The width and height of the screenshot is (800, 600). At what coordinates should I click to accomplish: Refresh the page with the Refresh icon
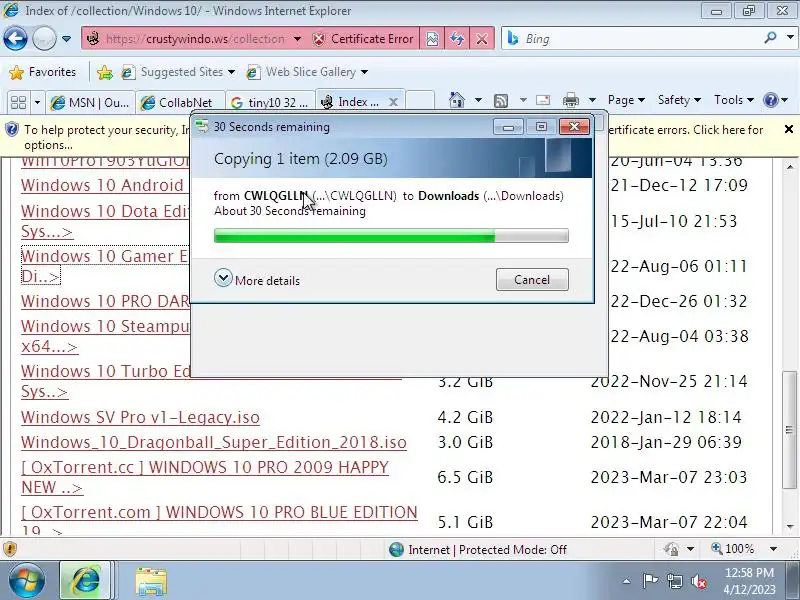tap(457, 39)
